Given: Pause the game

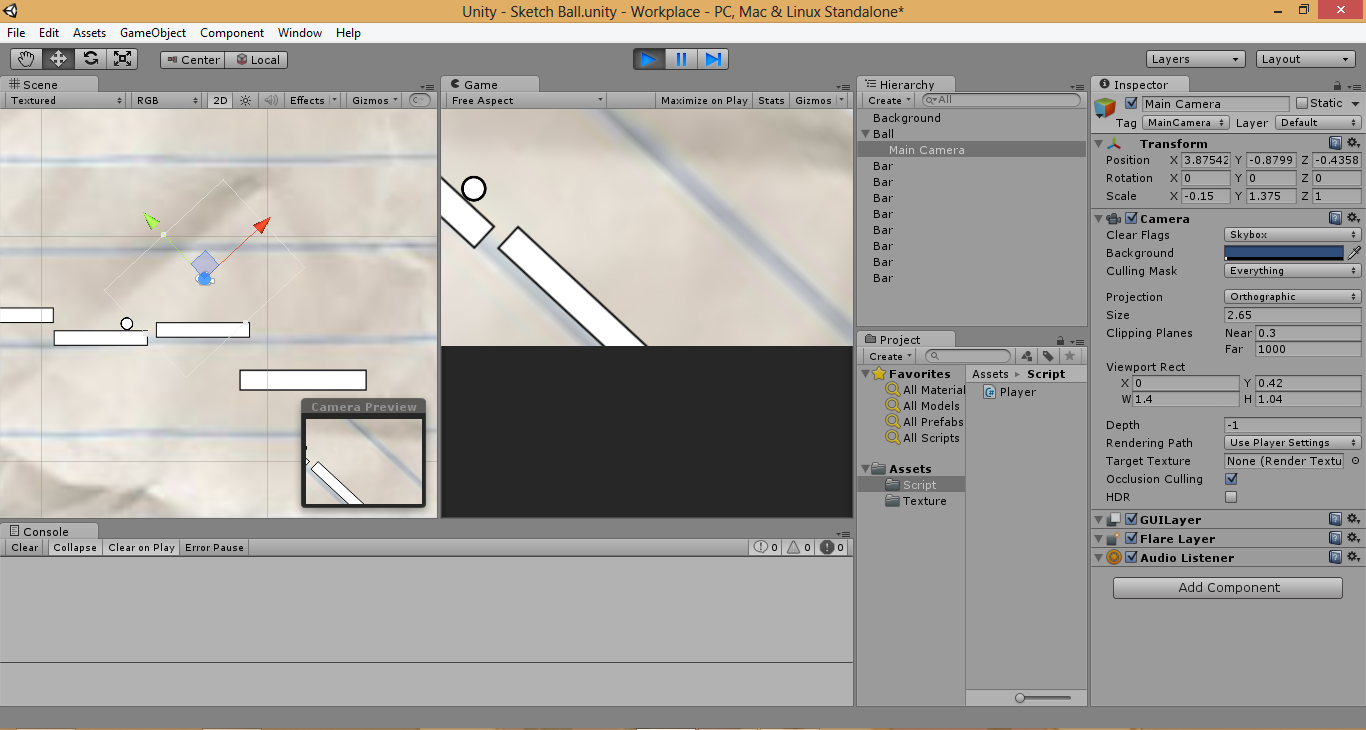Looking at the screenshot, I should point(681,59).
